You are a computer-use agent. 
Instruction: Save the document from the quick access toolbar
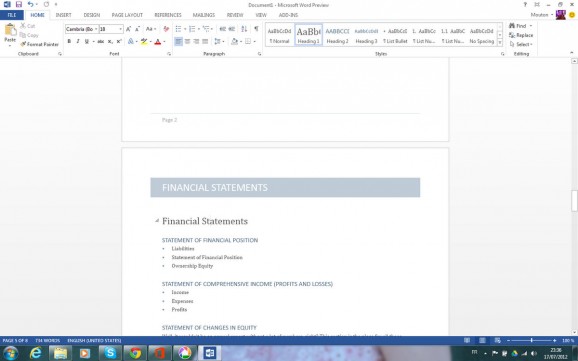click(18, 4)
